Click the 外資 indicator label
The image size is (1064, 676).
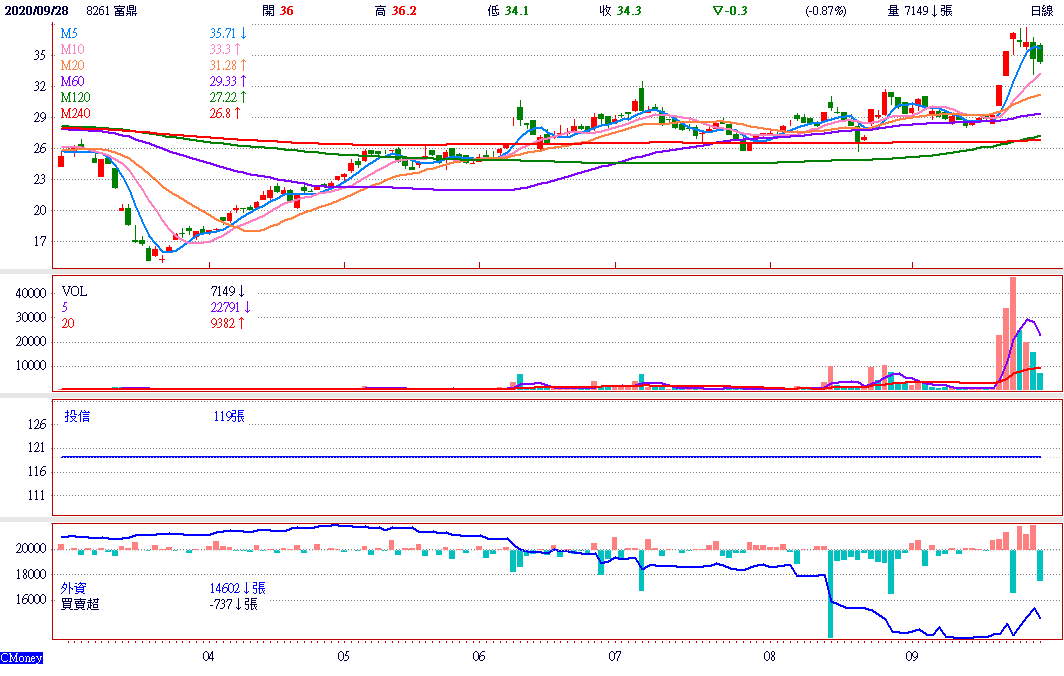click(74, 588)
